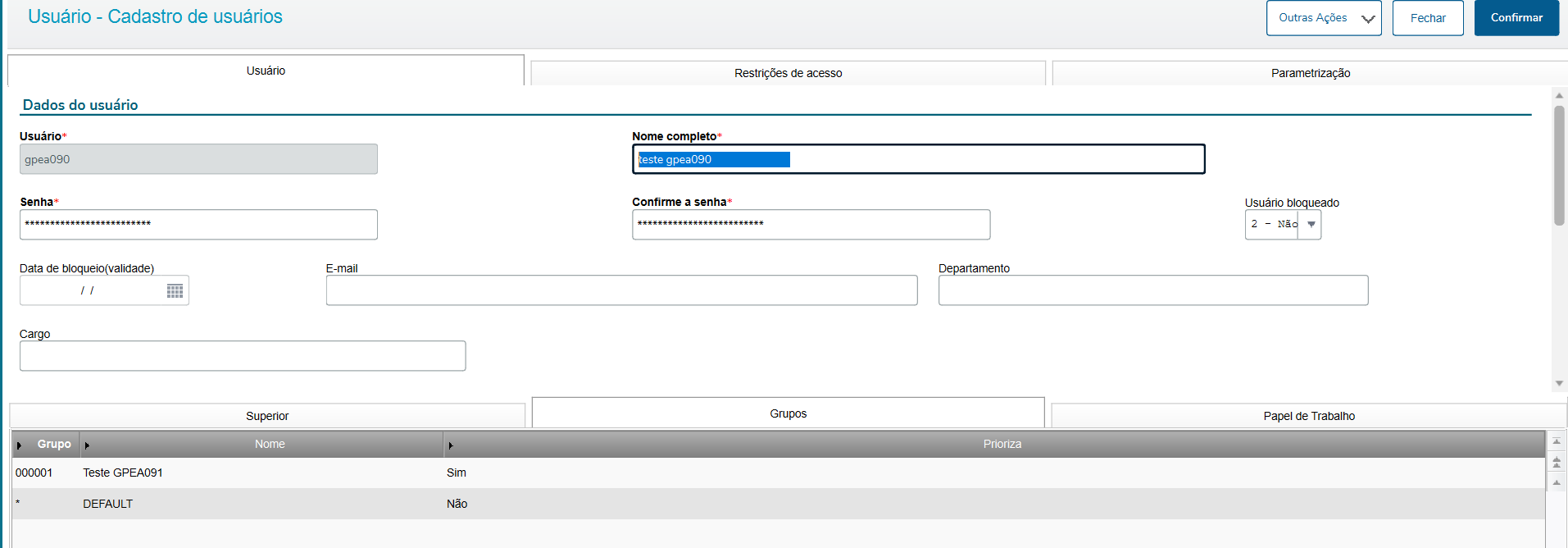Switch to Papel de Trabalho tab
This screenshot has width=1568, height=548.
[1308, 416]
